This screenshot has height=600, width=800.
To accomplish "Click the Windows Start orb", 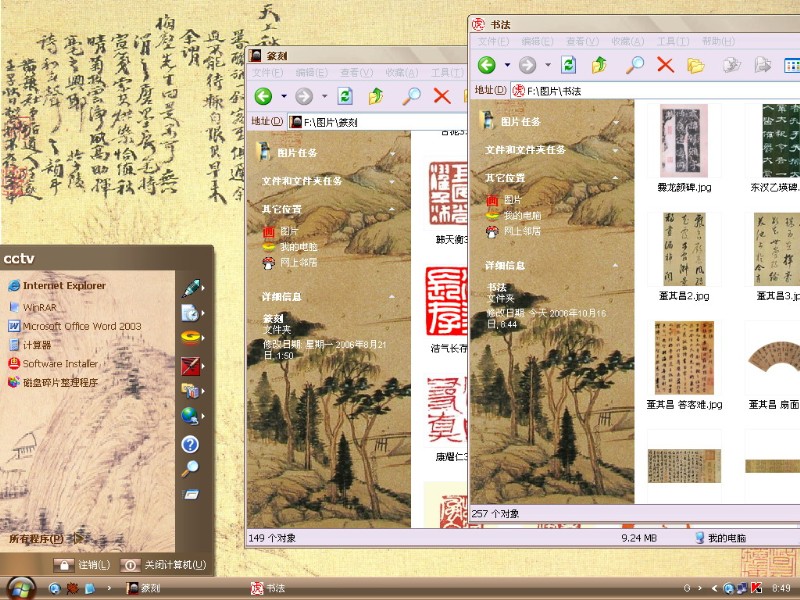I will [20, 588].
